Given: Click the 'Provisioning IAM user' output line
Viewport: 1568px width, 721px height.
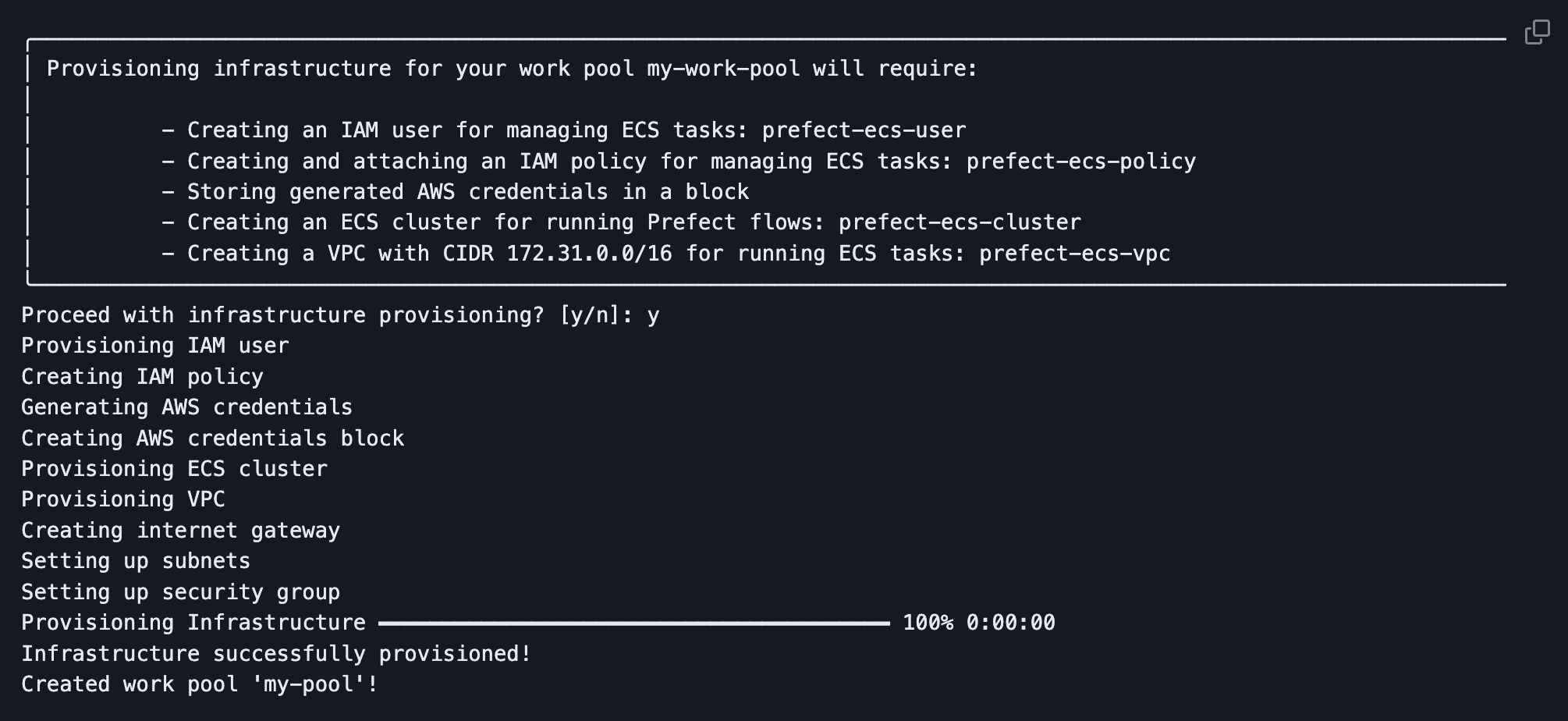Looking at the screenshot, I should pos(154,346).
